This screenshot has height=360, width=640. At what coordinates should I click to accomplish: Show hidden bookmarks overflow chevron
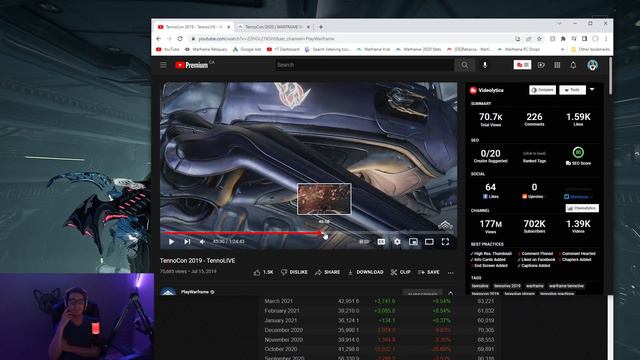(563, 49)
